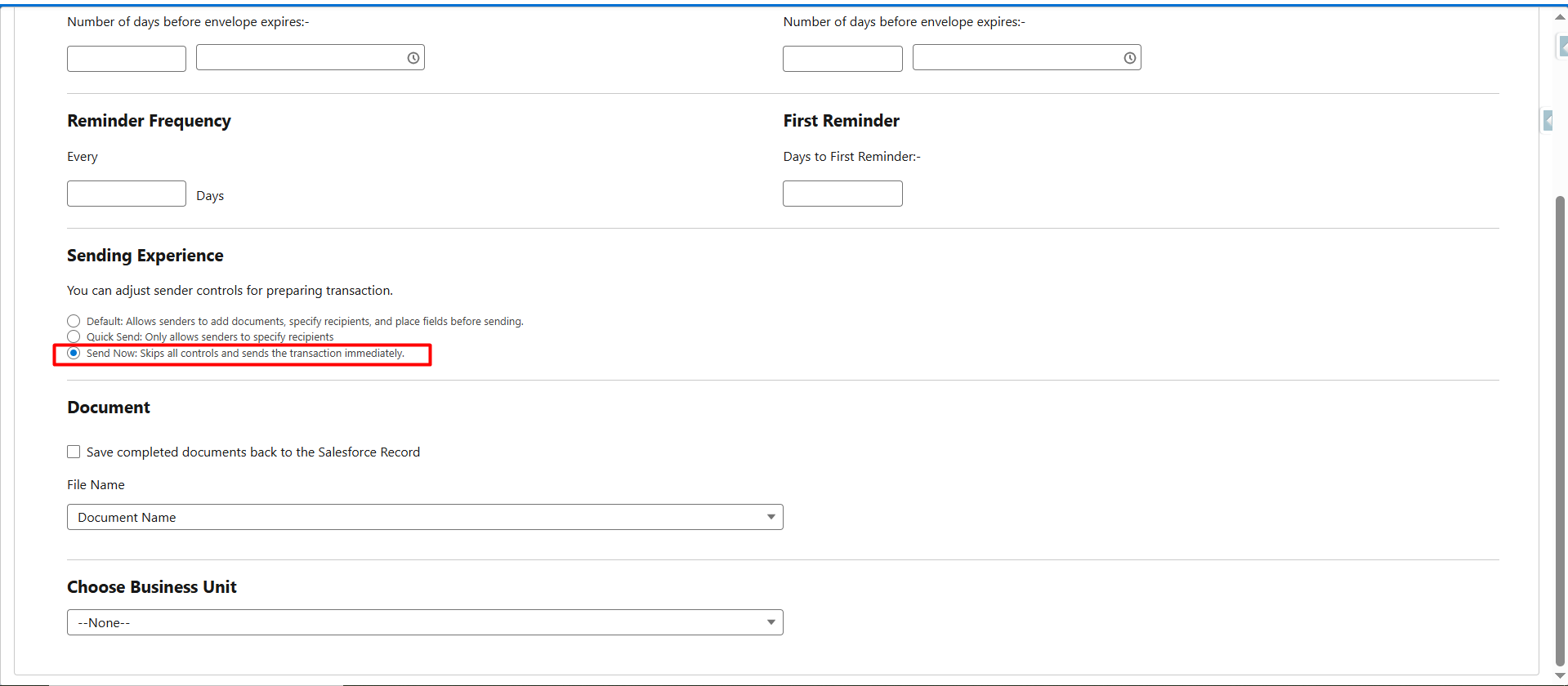
Task: Select Send Now radio button
Action: click(x=74, y=353)
